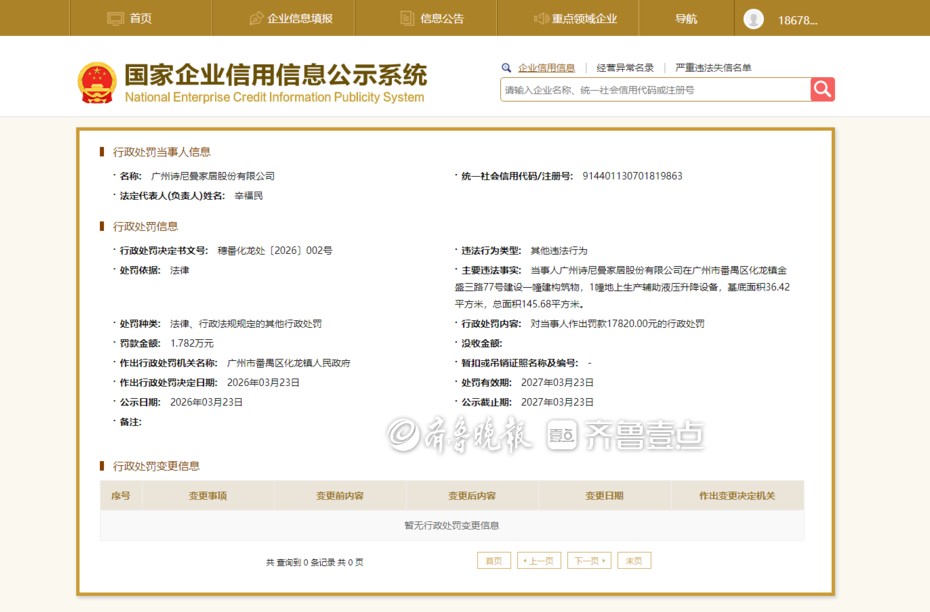Click the 变更事项 column header
Viewport: 930px width, 612px height.
point(208,496)
